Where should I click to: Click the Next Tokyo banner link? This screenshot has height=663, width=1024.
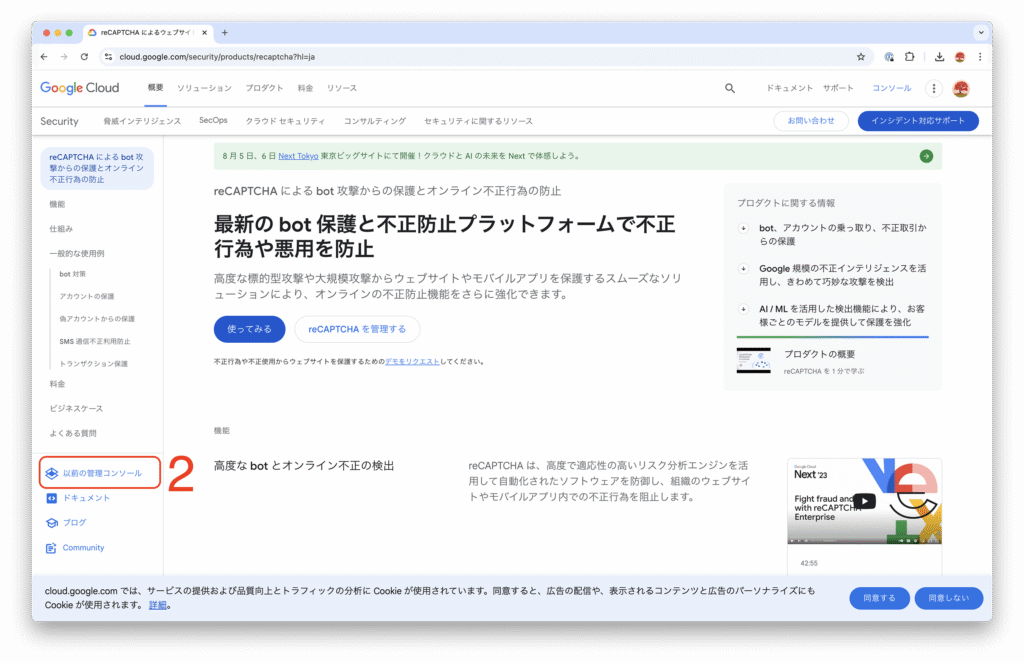click(x=298, y=156)
